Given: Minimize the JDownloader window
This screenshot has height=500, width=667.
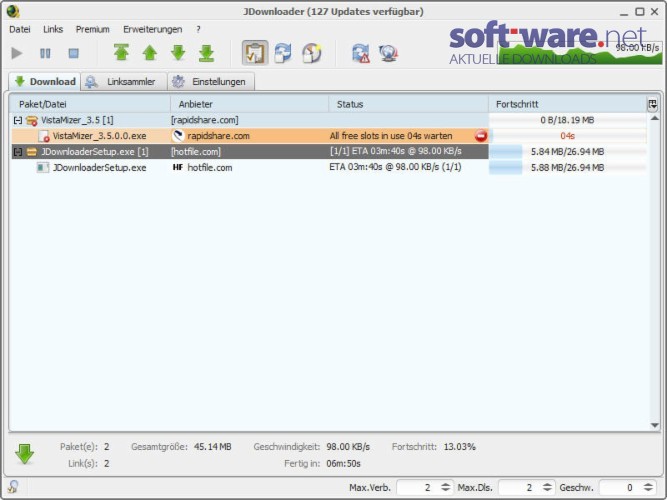Looking at the screenshot, I should tap(624, 12).
